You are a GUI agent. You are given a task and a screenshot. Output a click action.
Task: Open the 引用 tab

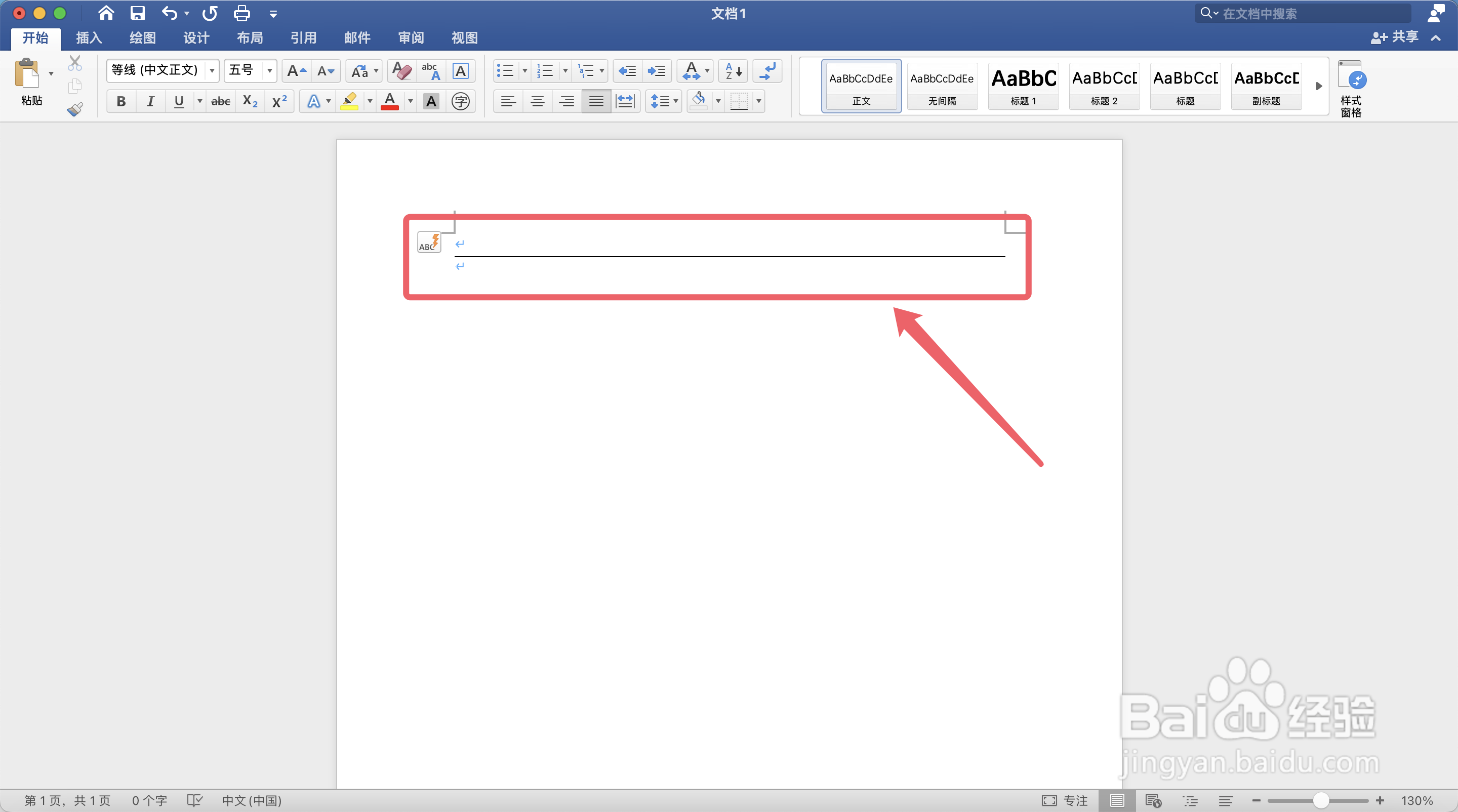pos(303,38)
